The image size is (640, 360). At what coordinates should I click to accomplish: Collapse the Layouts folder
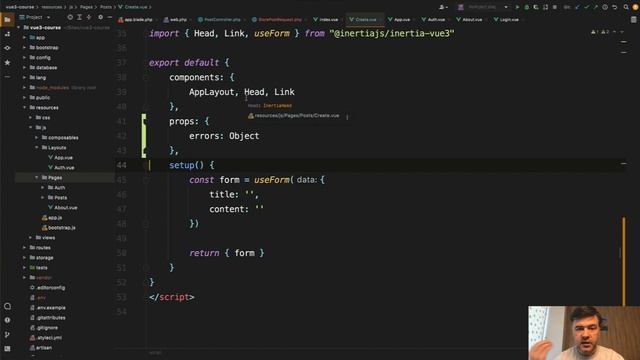coord(37,147)
